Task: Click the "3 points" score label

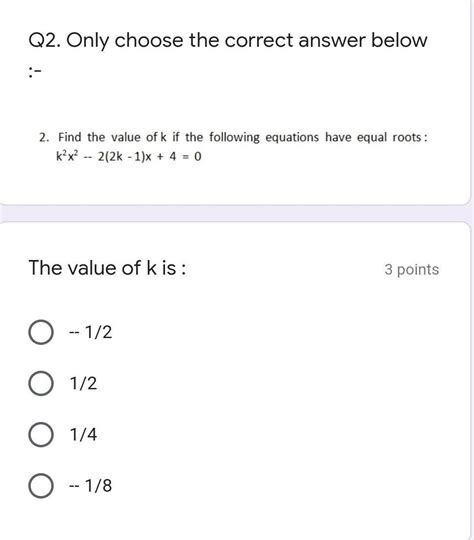Action: click(412, 270)
